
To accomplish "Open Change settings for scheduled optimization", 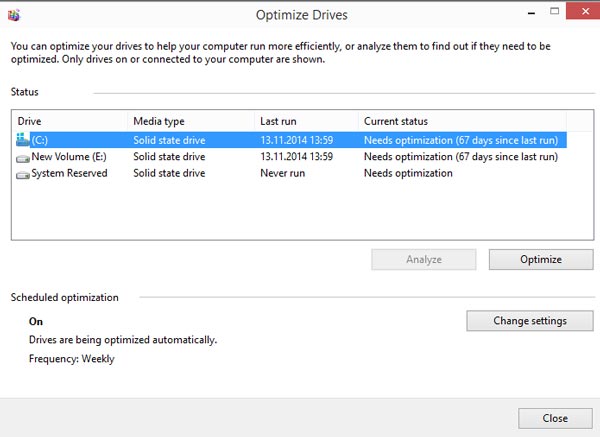I will [x=530, y=321].
